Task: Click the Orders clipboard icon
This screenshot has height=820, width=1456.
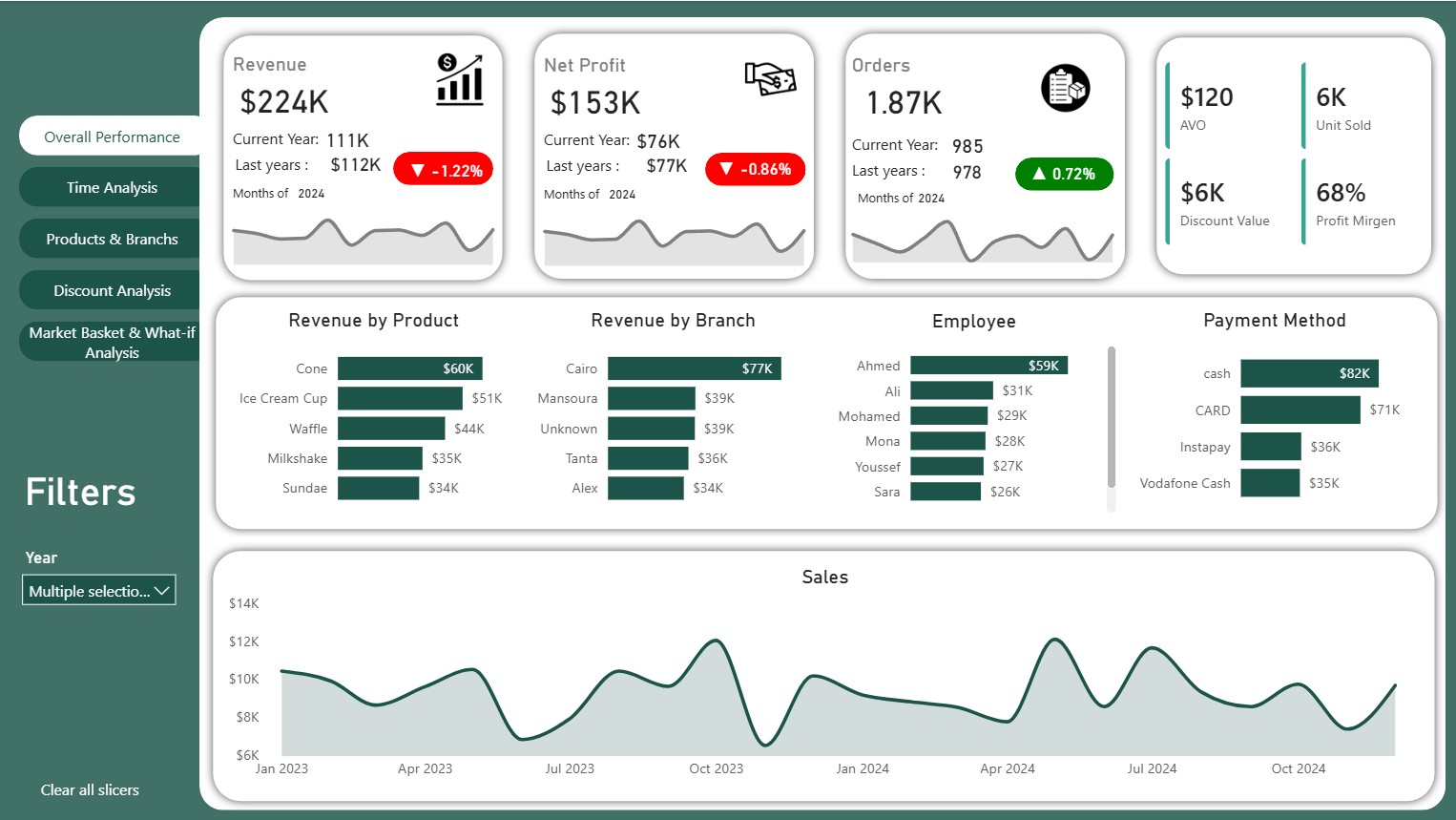Action: pyautogui.click(x=1065, y=89)
